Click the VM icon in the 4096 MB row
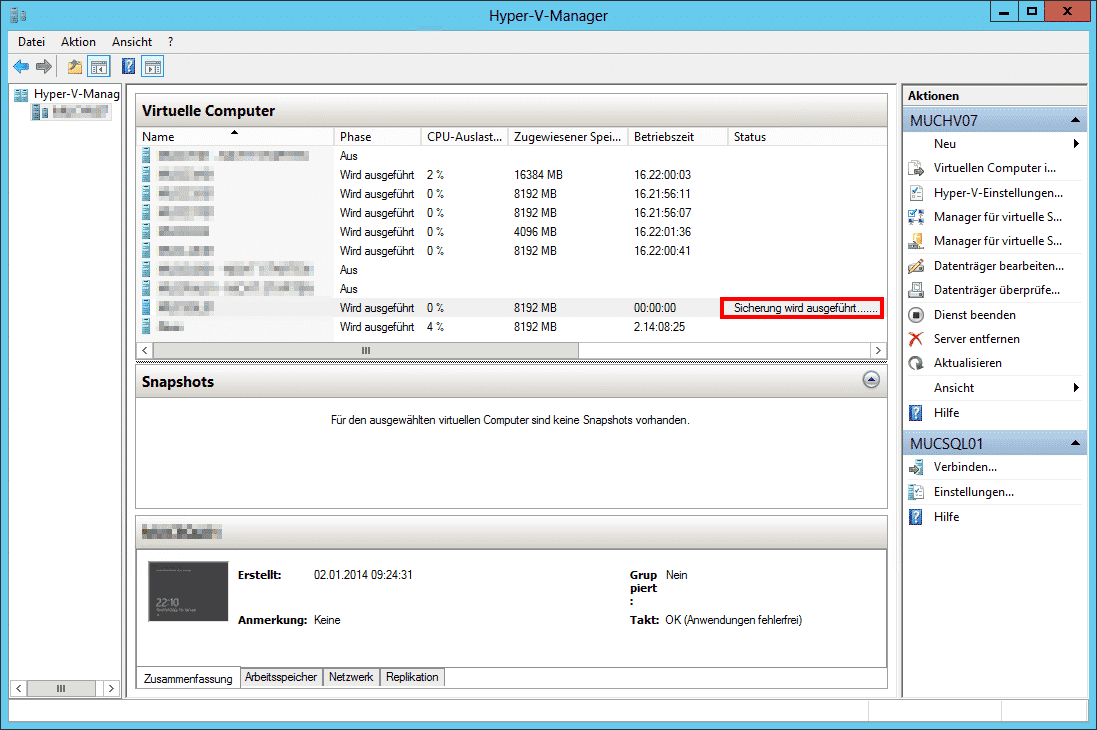Viewport: 1097px width, 730px height. click(146, 232)
